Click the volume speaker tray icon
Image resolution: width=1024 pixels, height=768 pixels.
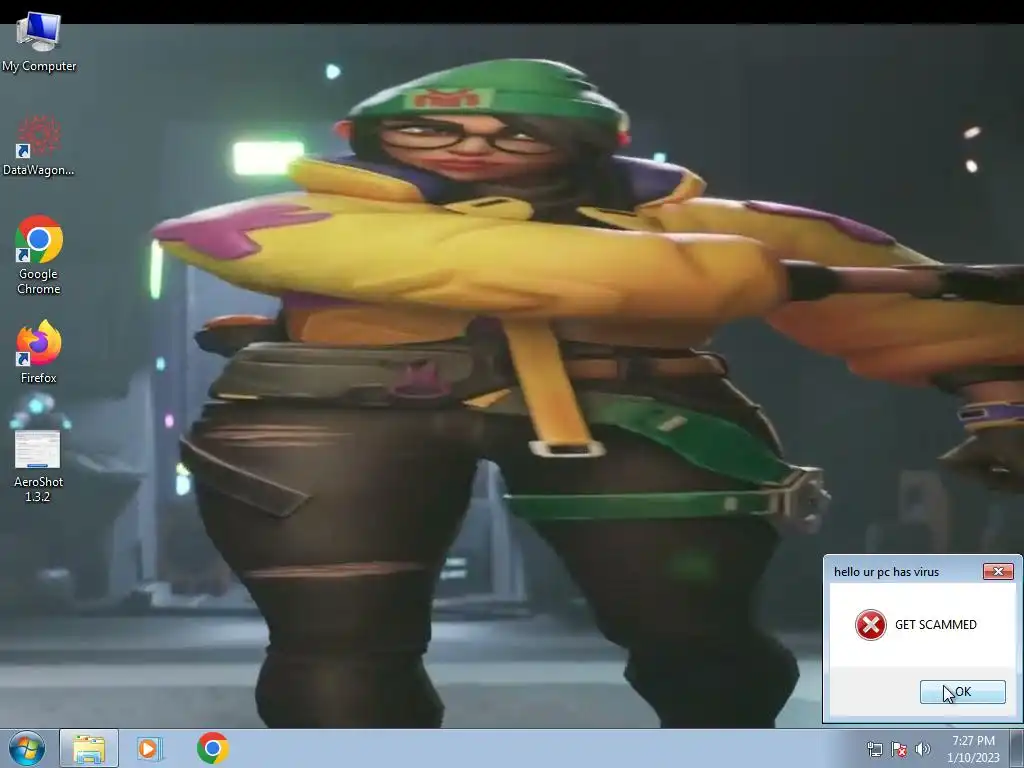pos(923,749)
